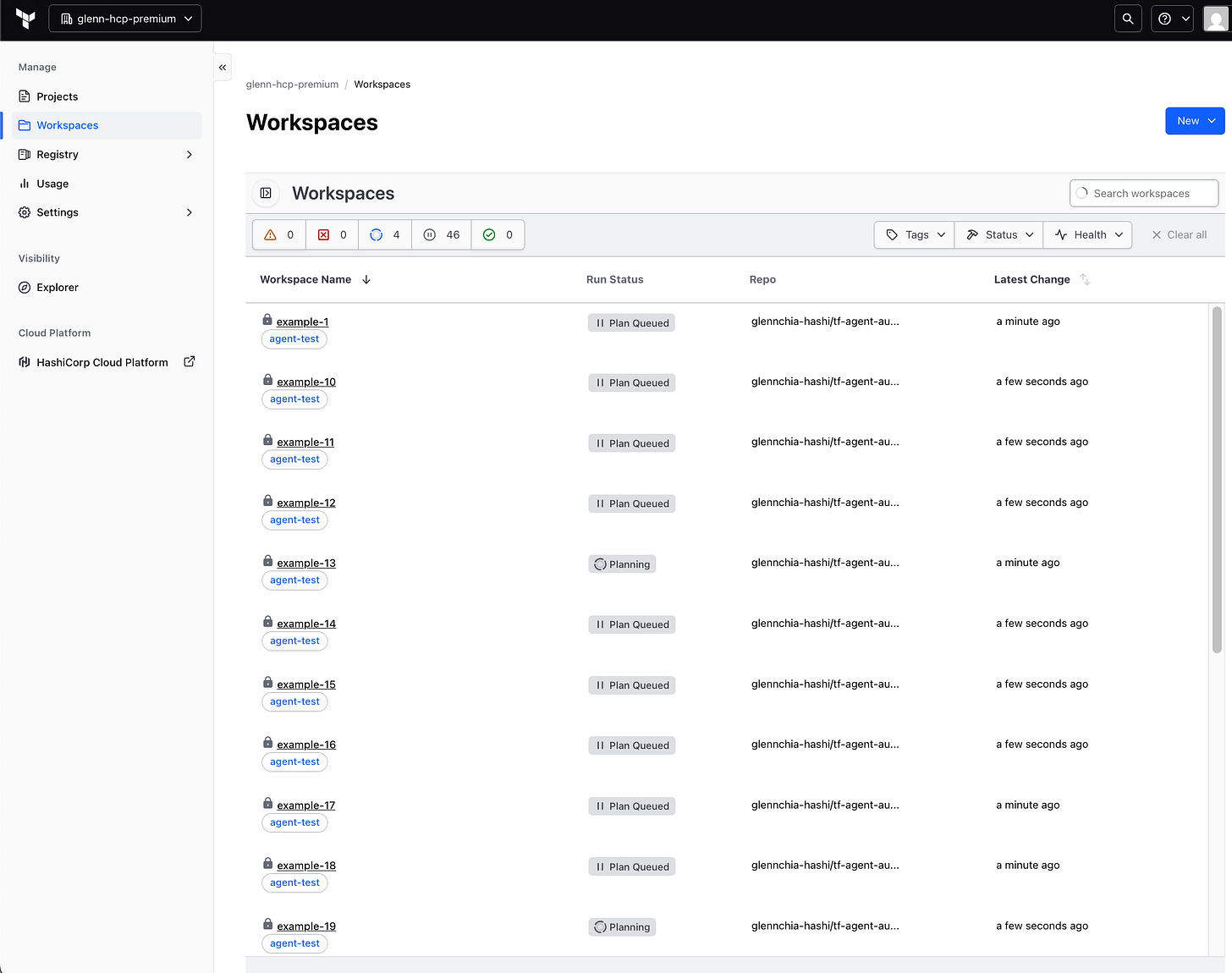1232x973 pixels.
Task: Select the Workspaces icon in the sidebar
Action: (24, 125)
